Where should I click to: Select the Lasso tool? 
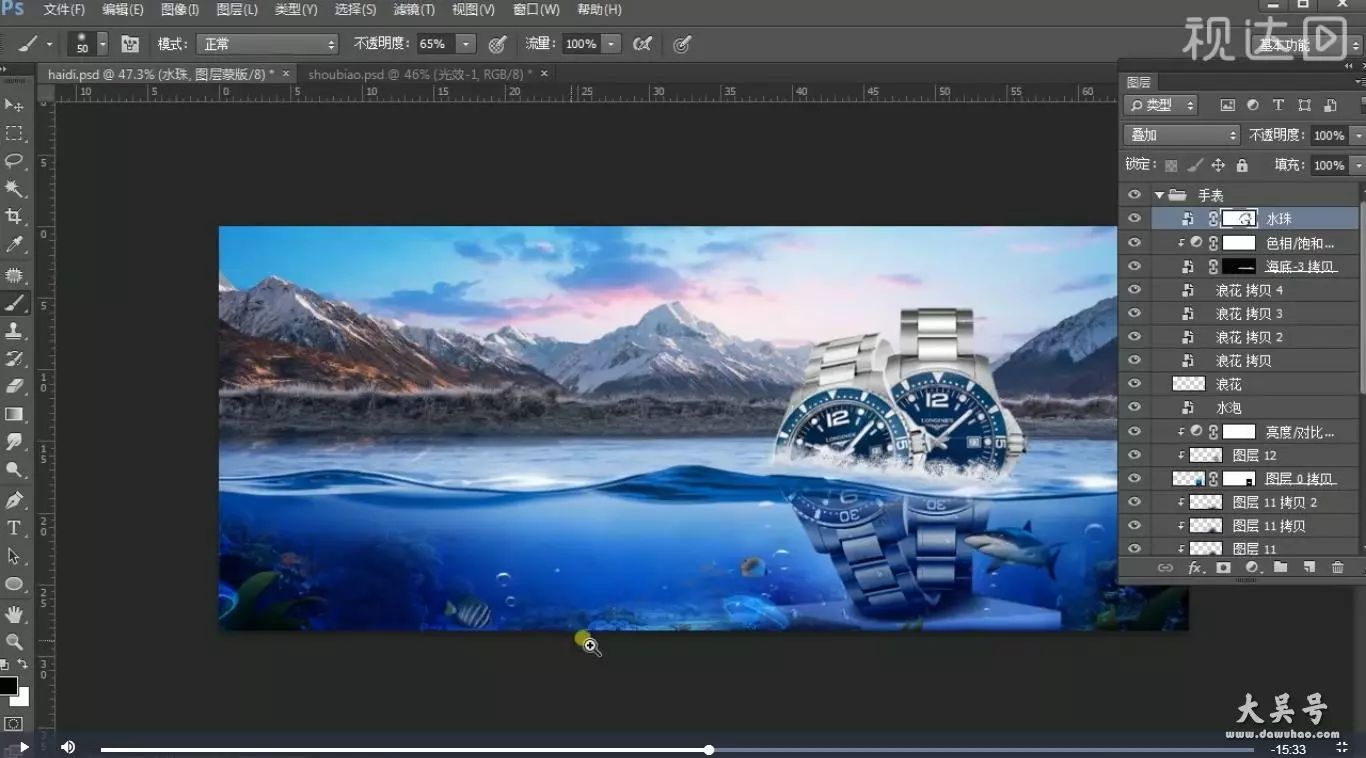click(x=14, y=161)
